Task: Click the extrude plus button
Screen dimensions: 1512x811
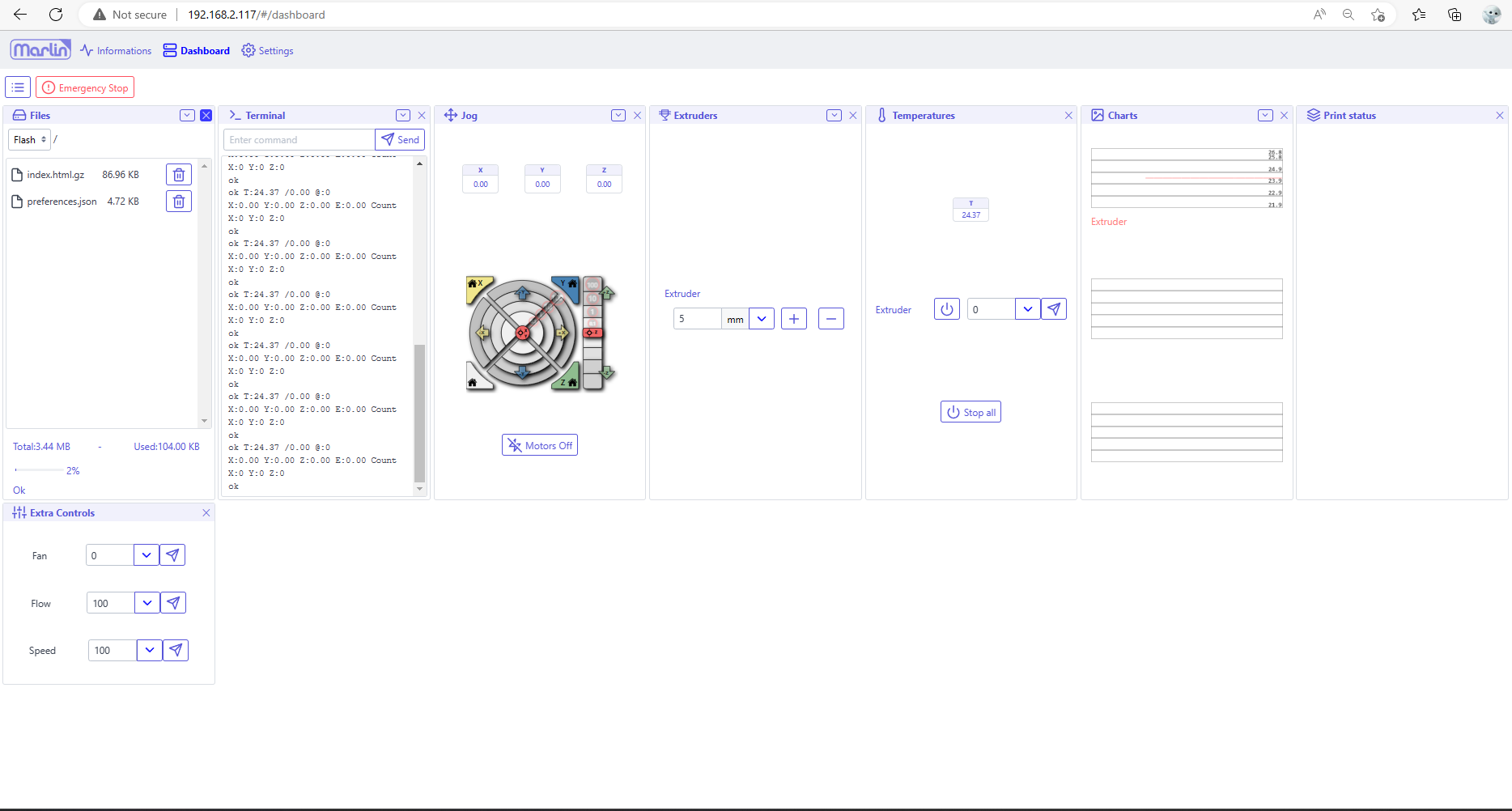Action: pos(793,319)
